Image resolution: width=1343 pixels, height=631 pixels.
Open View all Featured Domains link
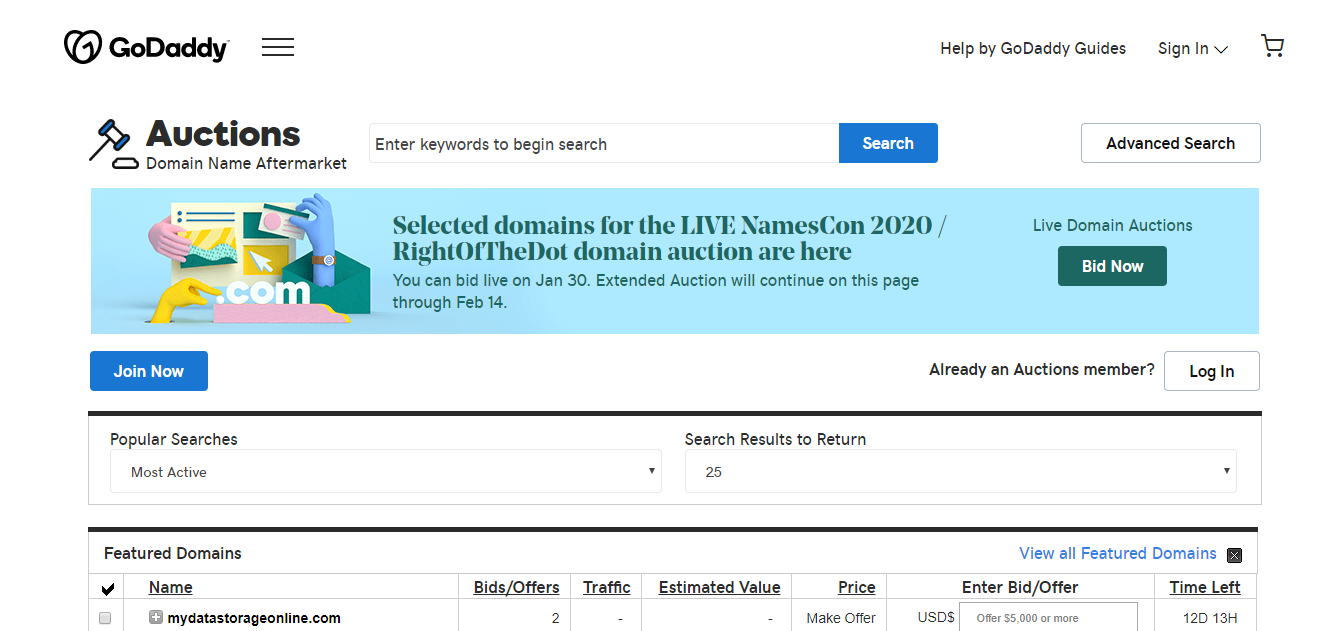coord(1118,553)
